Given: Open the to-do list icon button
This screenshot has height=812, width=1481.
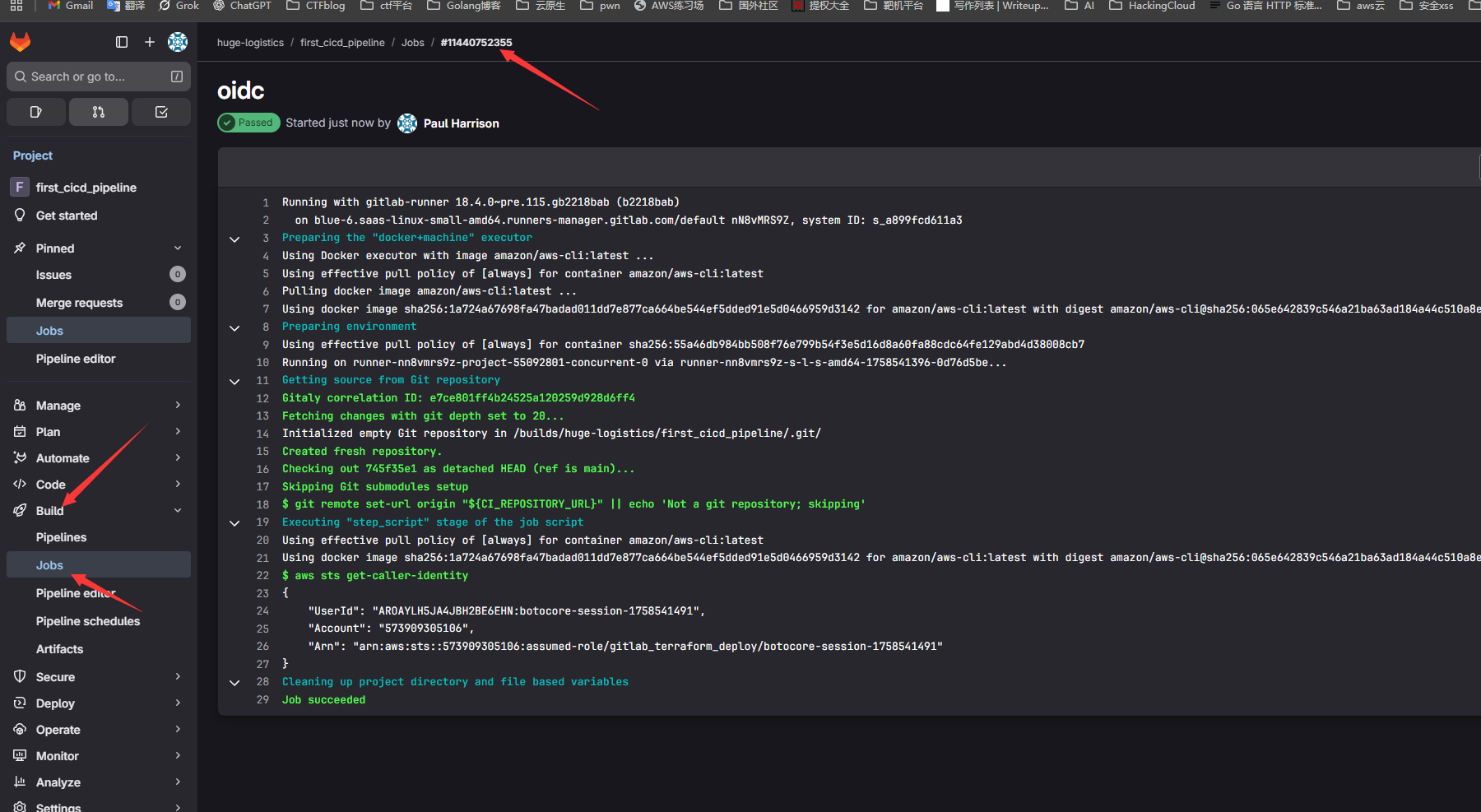Looking at the screenshot, I should 161,112.
